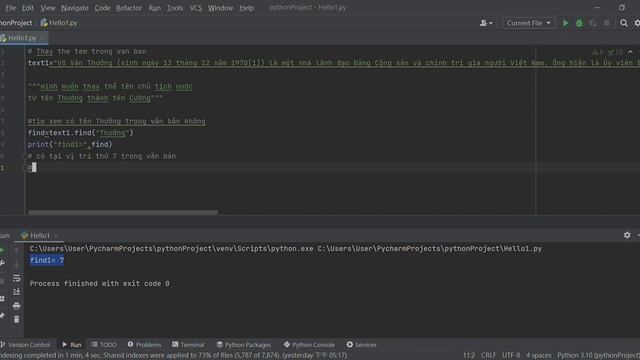640x360 pixels.
Task: Click the pin tab icon in run panel
Action: pyautogui.click(x=2, y=315)
